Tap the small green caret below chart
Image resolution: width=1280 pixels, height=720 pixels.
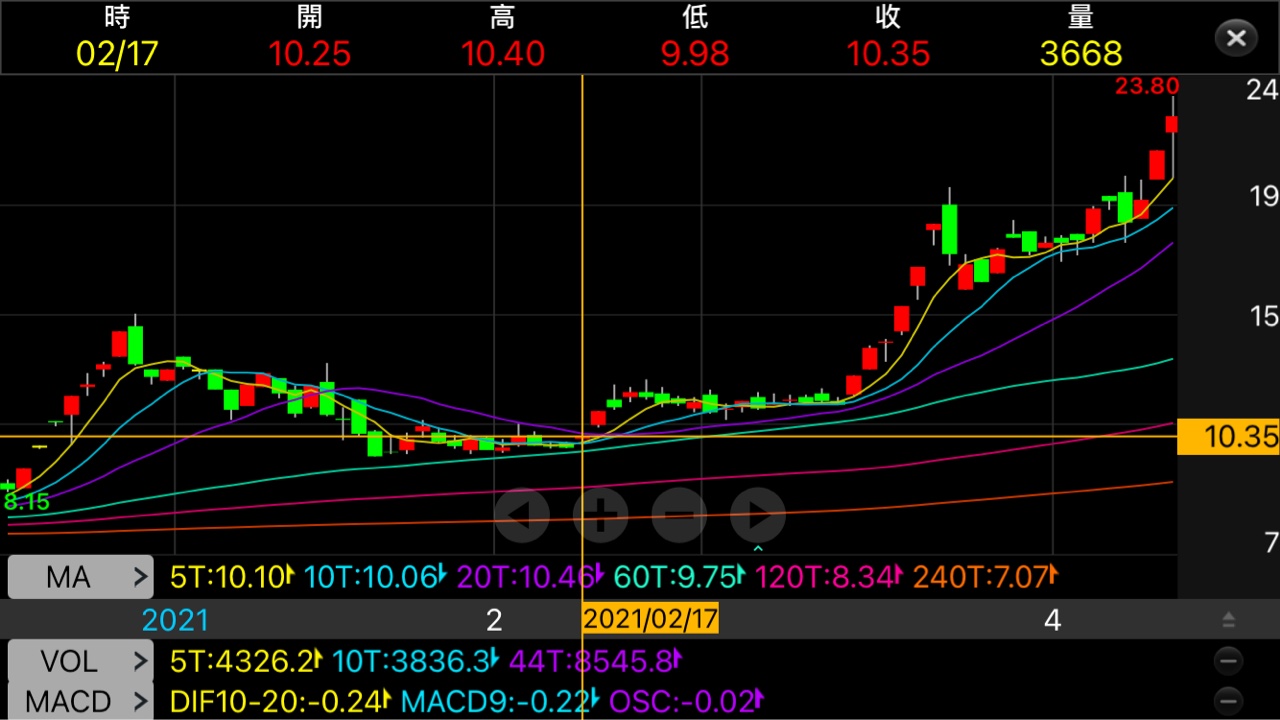coord(758,548)
